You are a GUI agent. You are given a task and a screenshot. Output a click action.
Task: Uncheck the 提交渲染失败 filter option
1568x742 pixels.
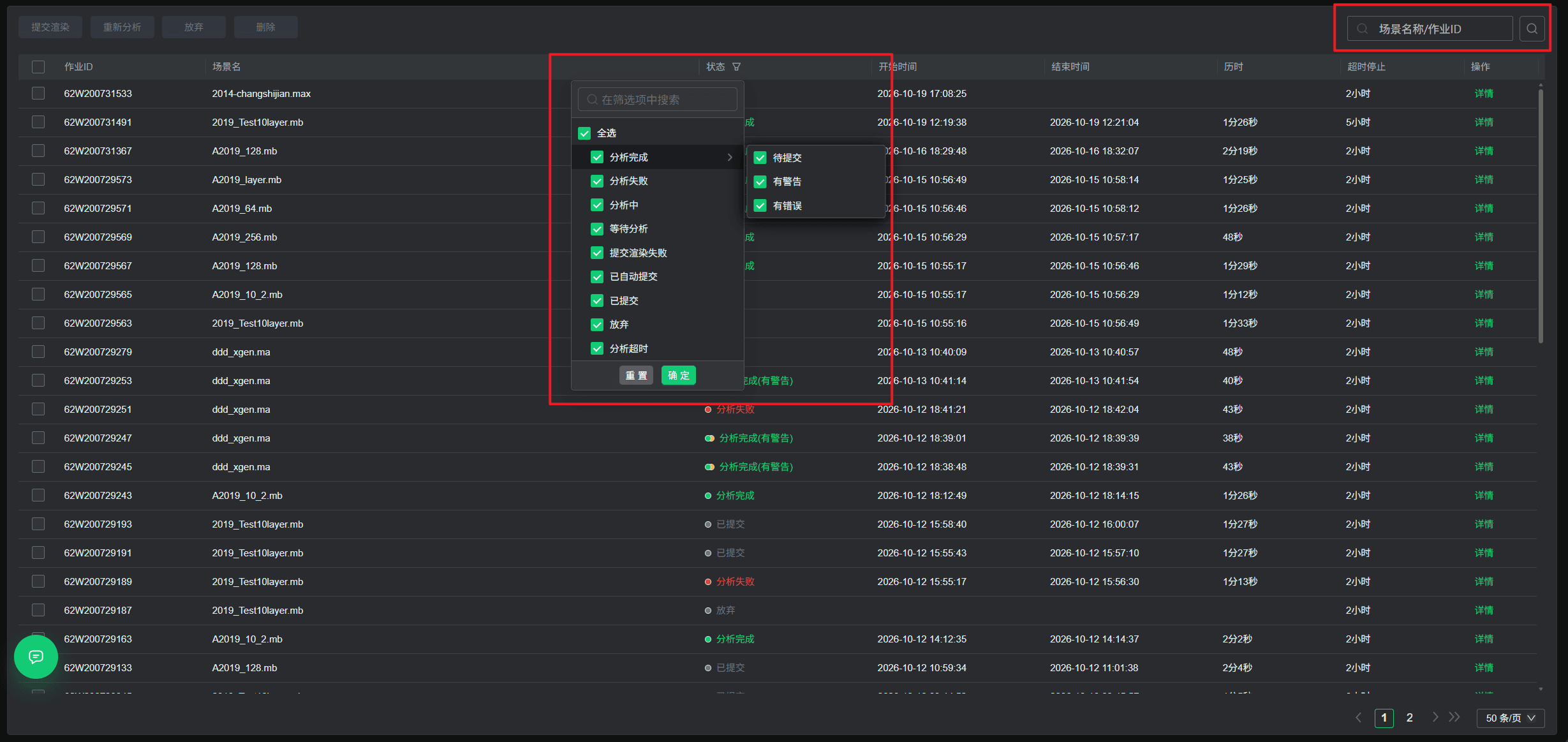[x=597, y=253]
